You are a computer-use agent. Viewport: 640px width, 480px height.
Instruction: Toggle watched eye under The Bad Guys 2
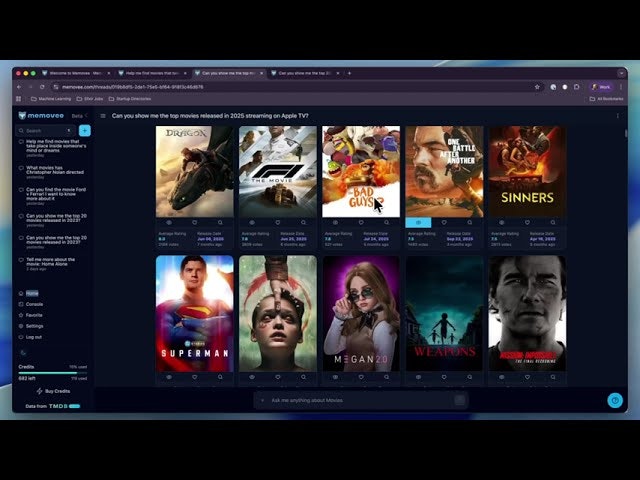pyautogui.click(x=336, y=222)
